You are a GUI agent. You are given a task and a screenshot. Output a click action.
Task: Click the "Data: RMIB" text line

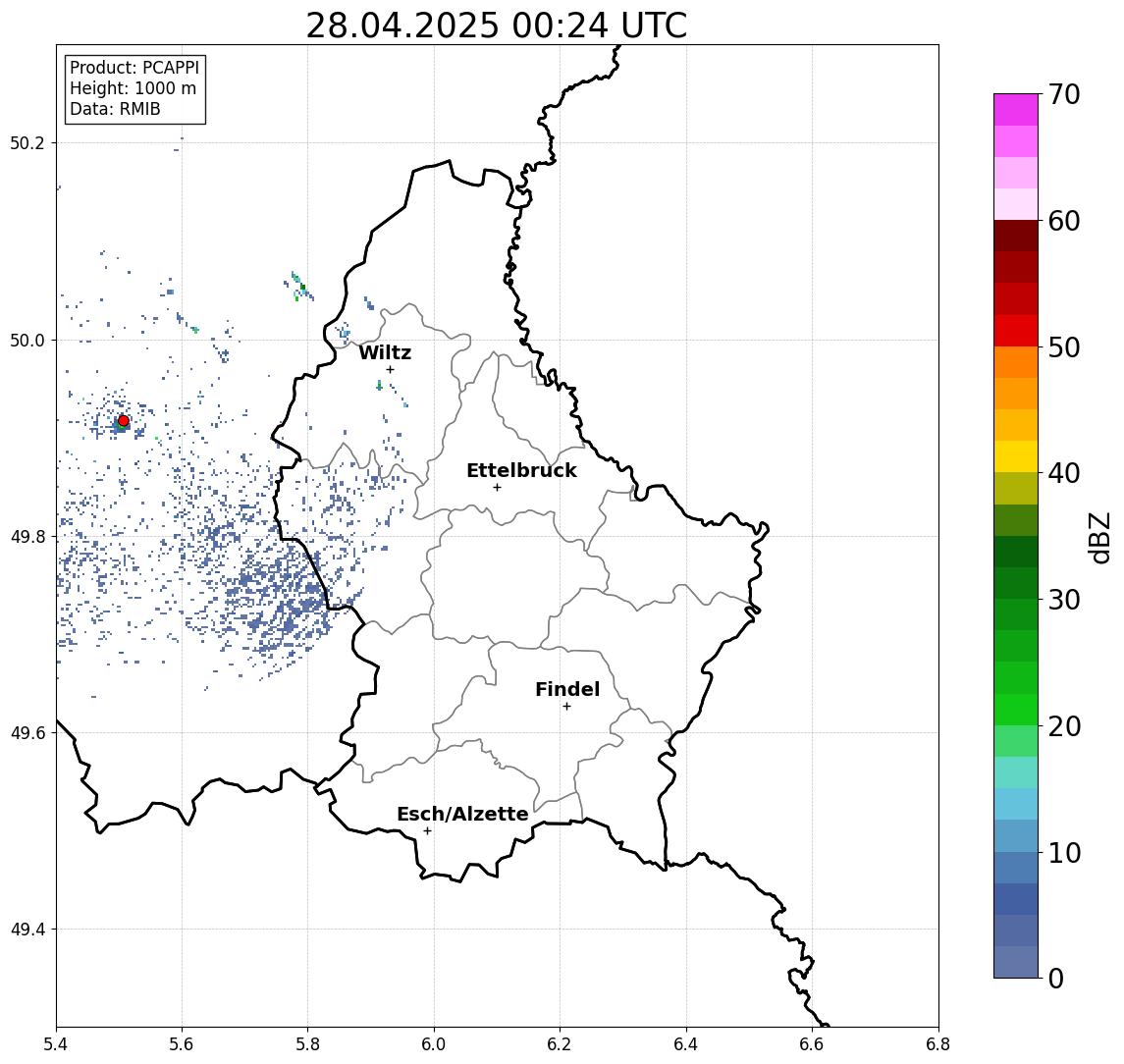[x=115, y=109]
